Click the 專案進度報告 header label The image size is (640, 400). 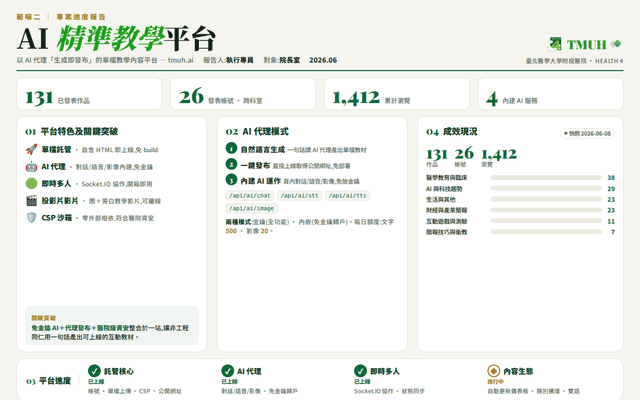pyautogui.click(x=81, y=17)
